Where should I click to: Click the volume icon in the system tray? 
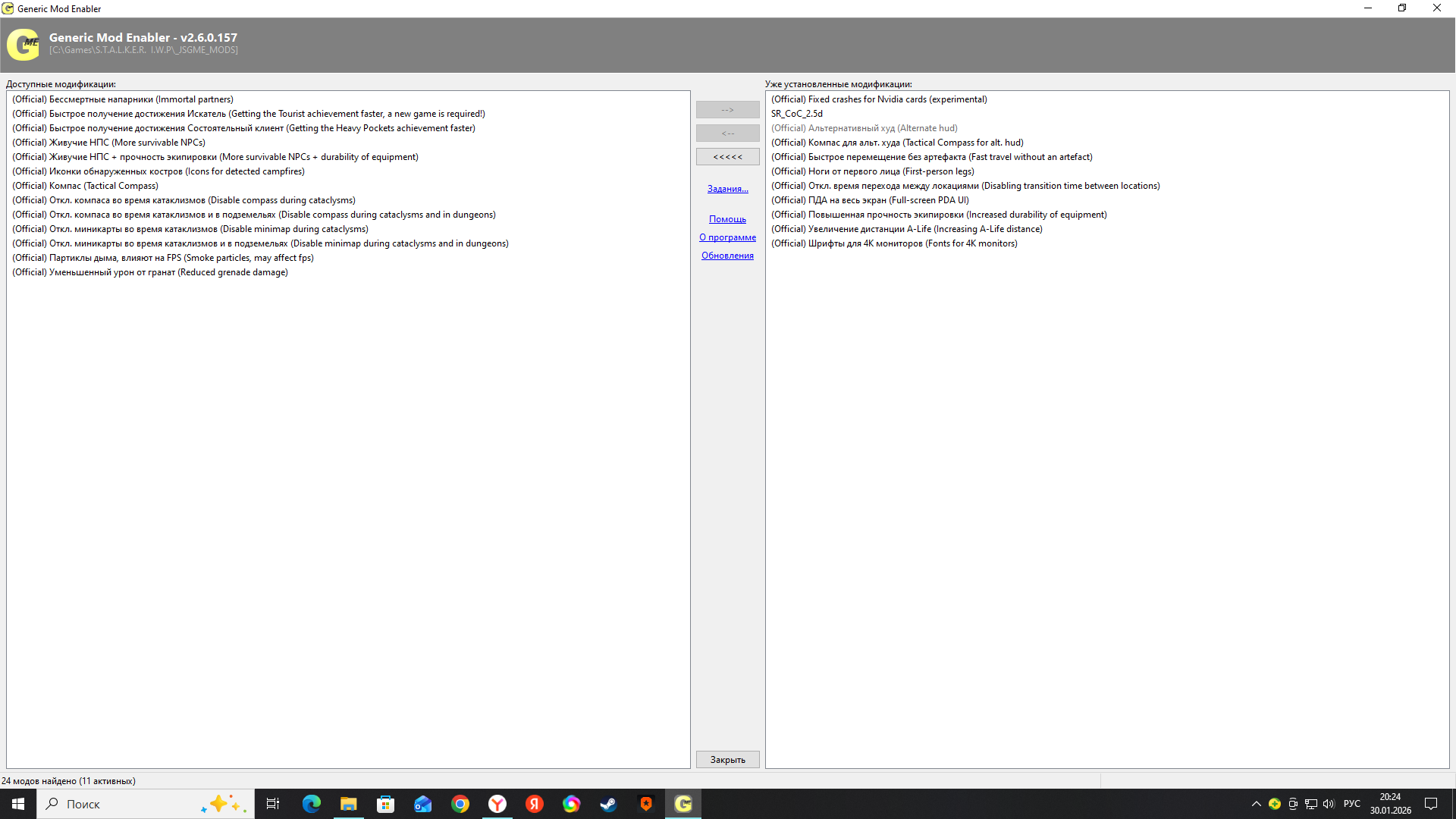(x=1329, y=804)
